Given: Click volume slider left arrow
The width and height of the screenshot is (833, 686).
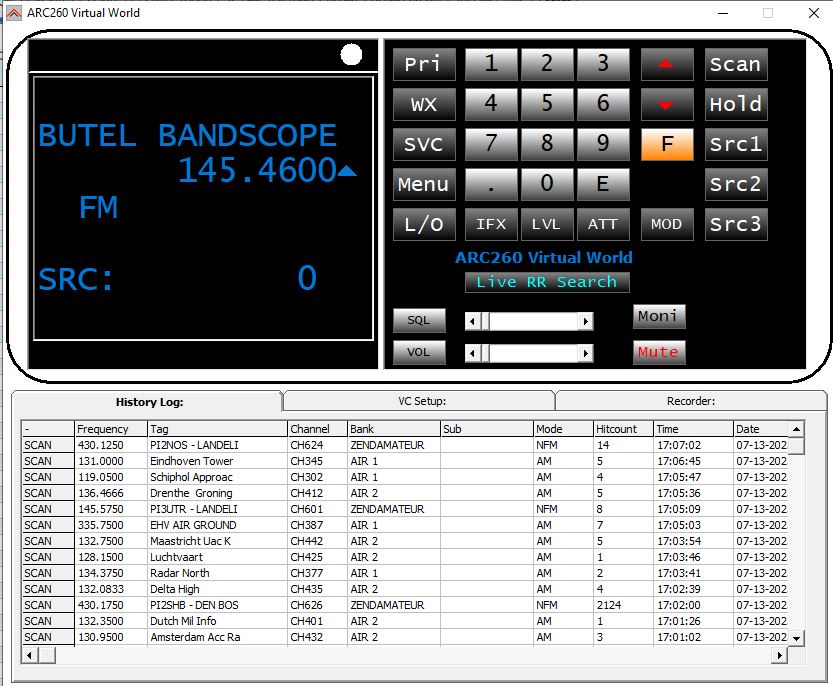Looking at the screenshot, I should pyautogui.click(x=472, y=353).
